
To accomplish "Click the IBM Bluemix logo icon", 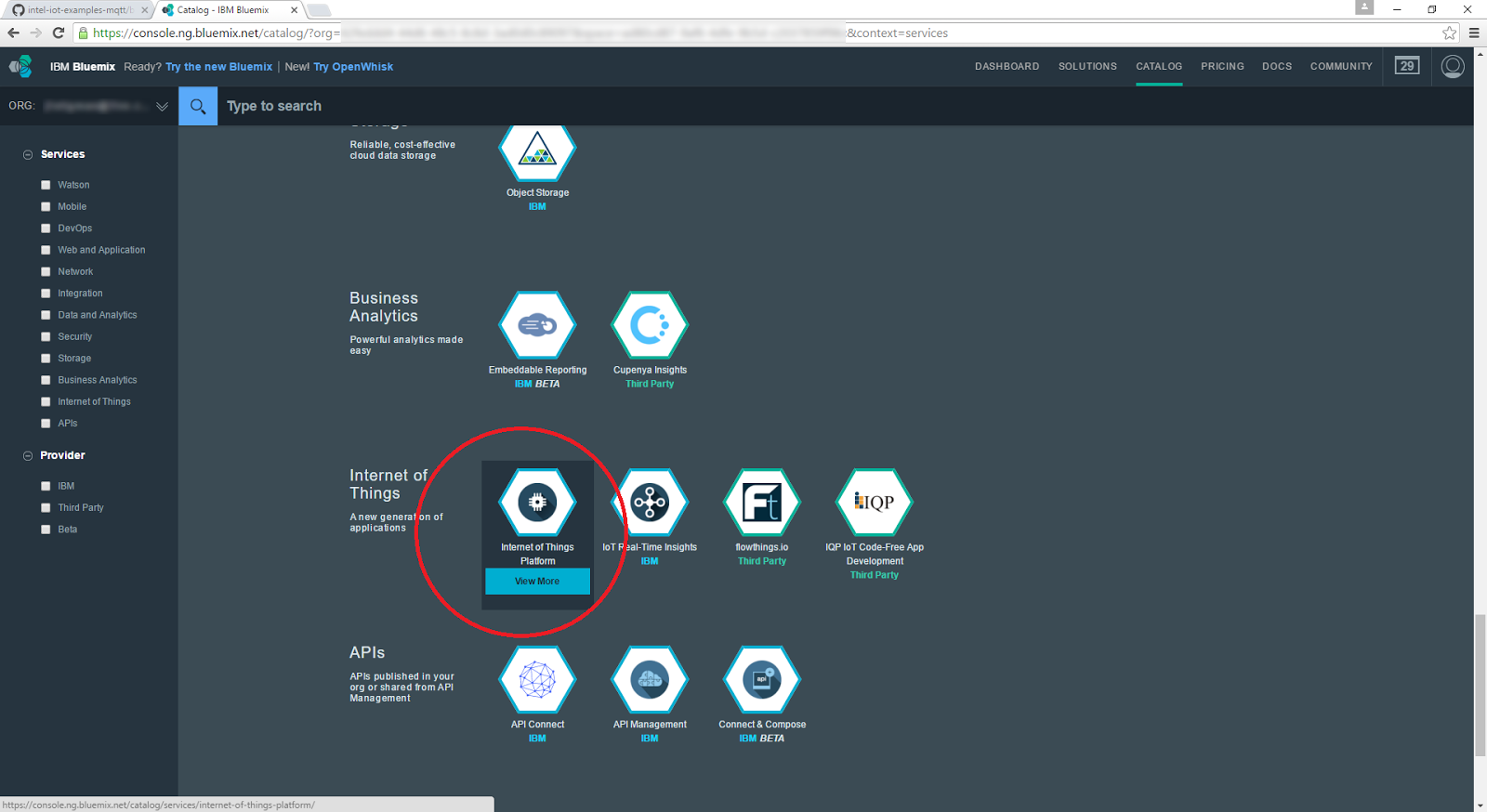I will (20, 67).
